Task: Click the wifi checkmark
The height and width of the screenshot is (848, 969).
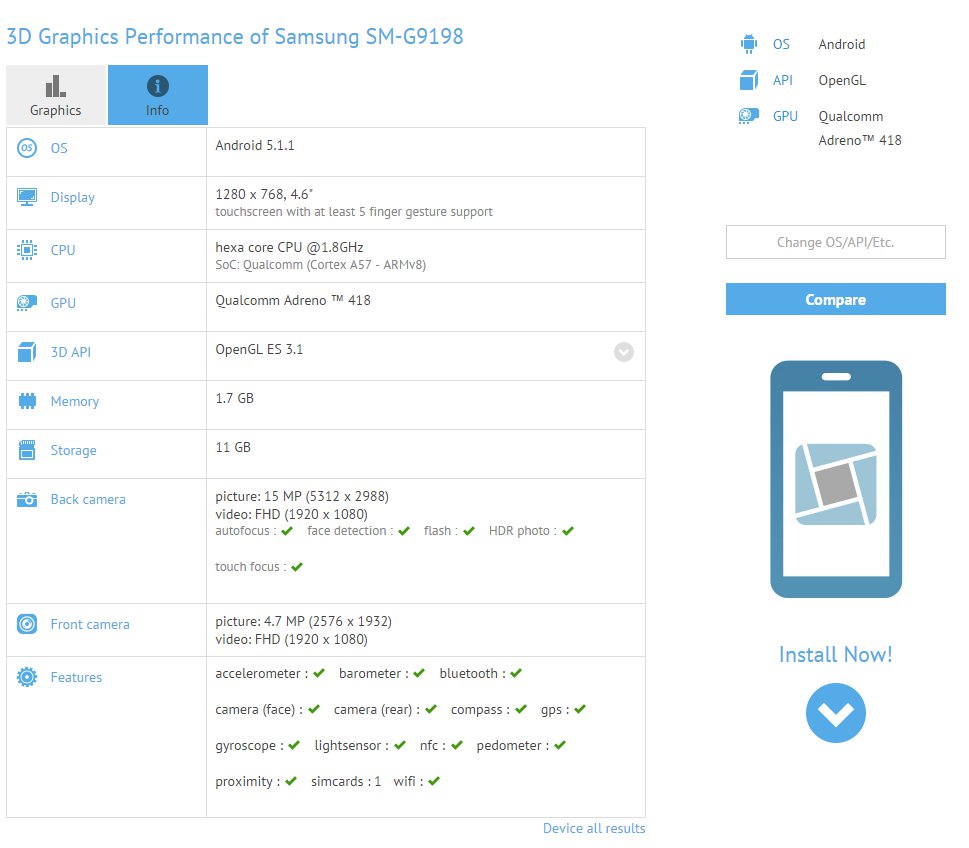Action: coord(434,781)
